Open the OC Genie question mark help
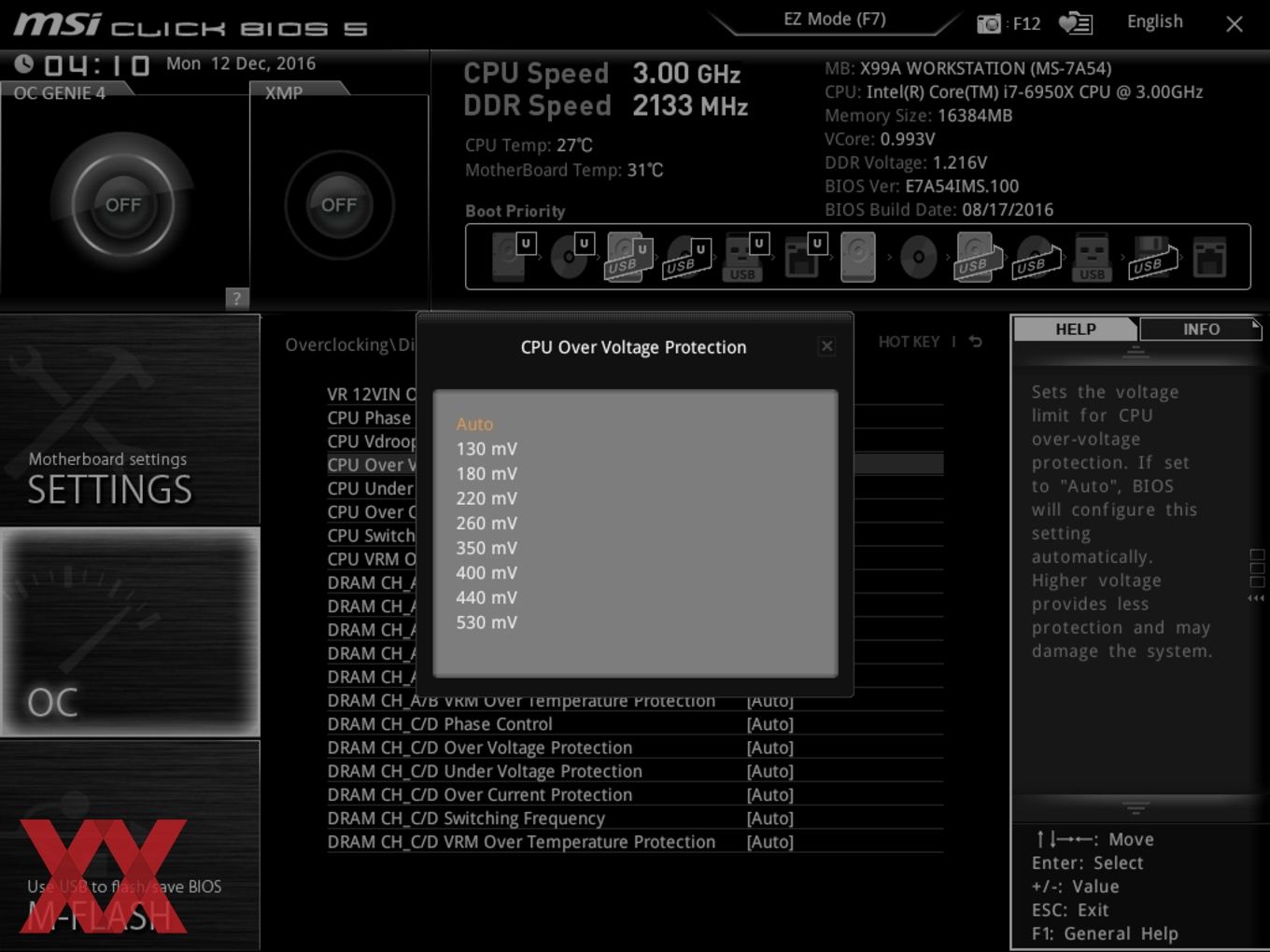 click(237, 298)
